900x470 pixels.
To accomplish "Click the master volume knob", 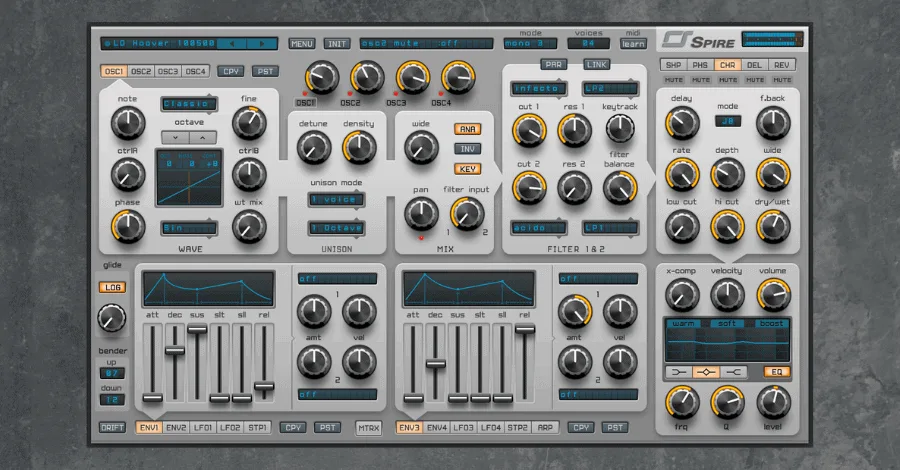I will [x=773, y=295].
